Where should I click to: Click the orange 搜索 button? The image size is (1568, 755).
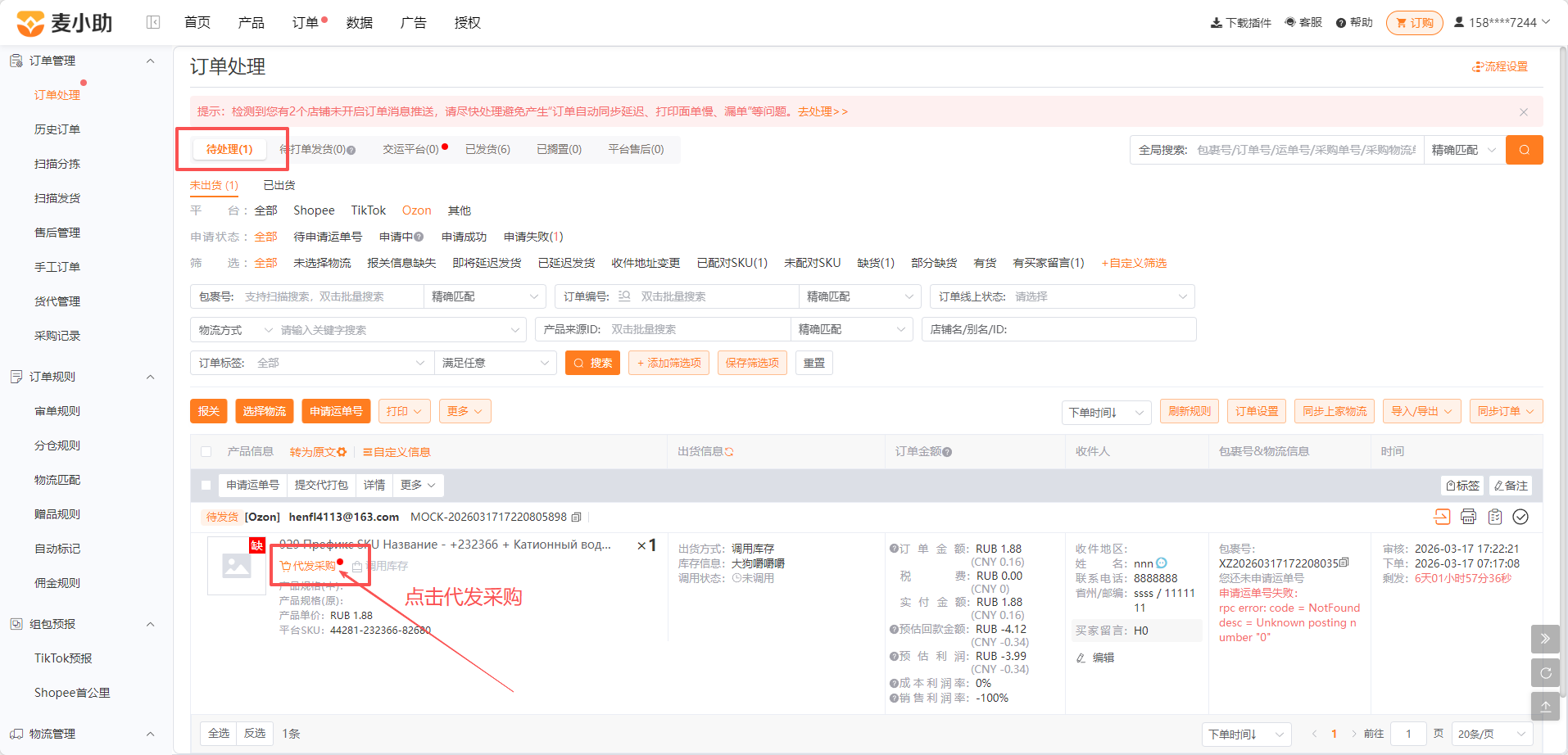tap(592, 363)
